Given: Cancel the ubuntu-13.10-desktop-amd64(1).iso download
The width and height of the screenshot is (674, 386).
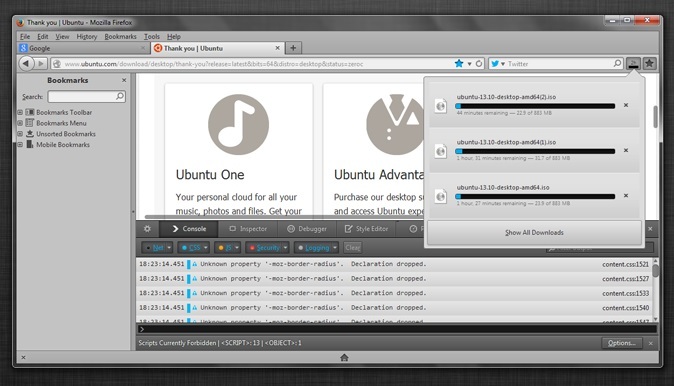Looking at the screenshot, I should [626, 150].
